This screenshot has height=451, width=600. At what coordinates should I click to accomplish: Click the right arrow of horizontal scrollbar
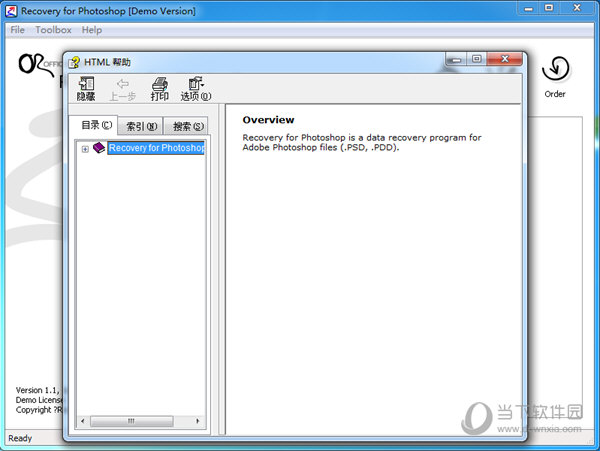(197, 421)
